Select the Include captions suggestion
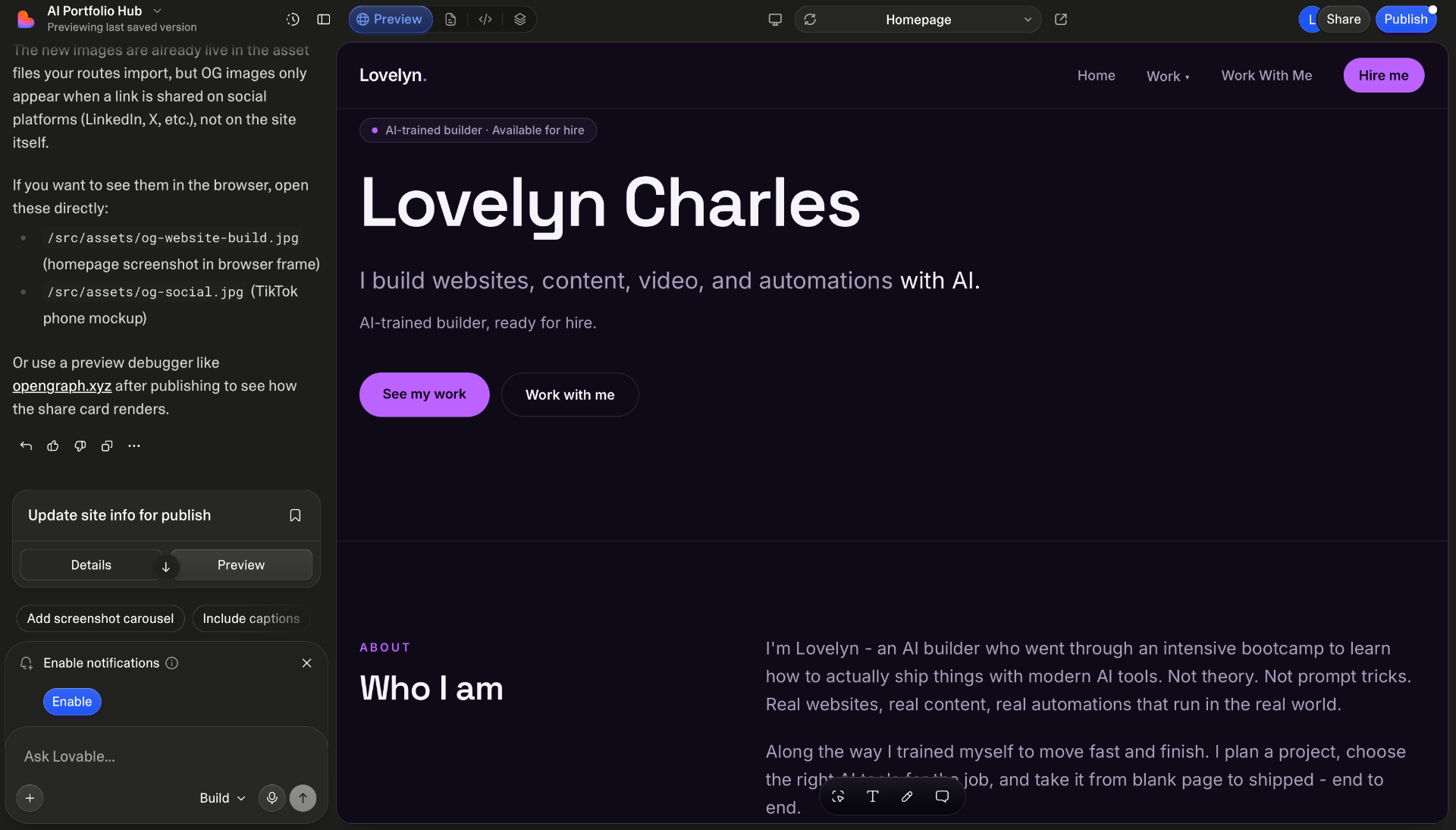This screenshot has width=1456, height=830. pyautogui.click(x=251, y=619)
